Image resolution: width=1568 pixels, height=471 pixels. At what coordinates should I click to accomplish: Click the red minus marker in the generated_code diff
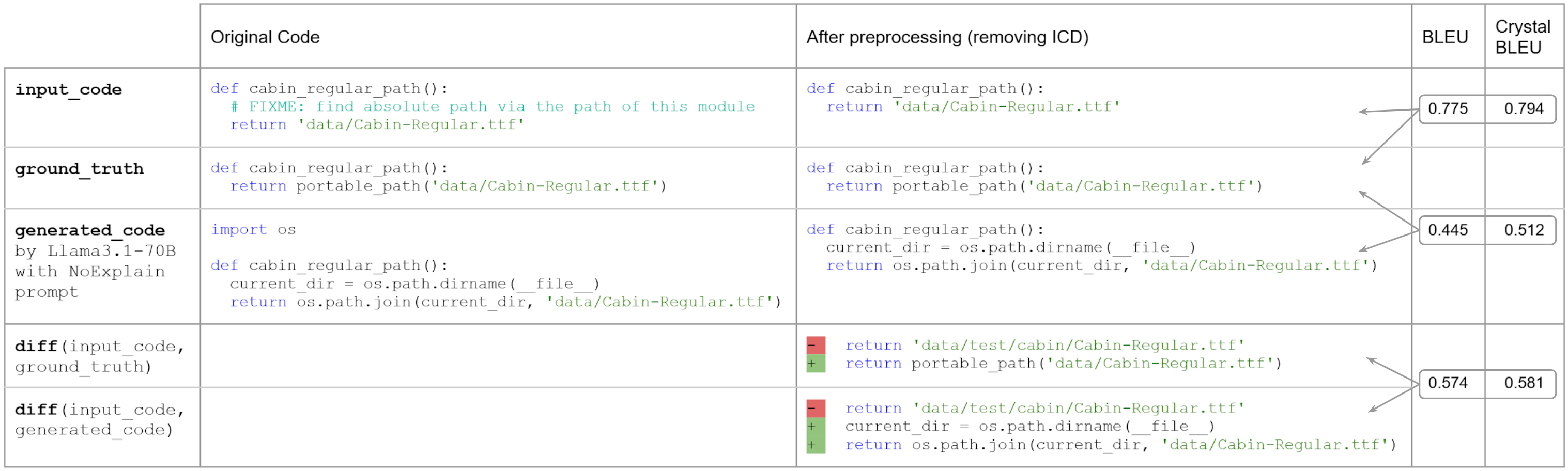coord(815,409)
